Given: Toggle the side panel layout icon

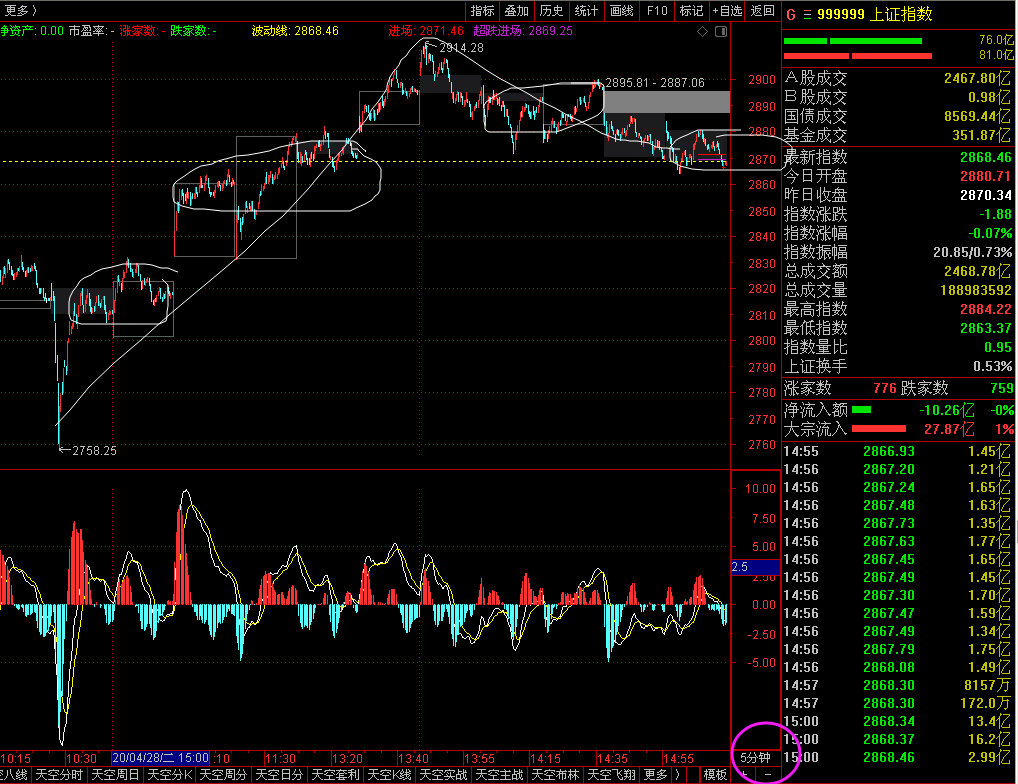Looking at the screenshot, I should (x=720, y=31).
